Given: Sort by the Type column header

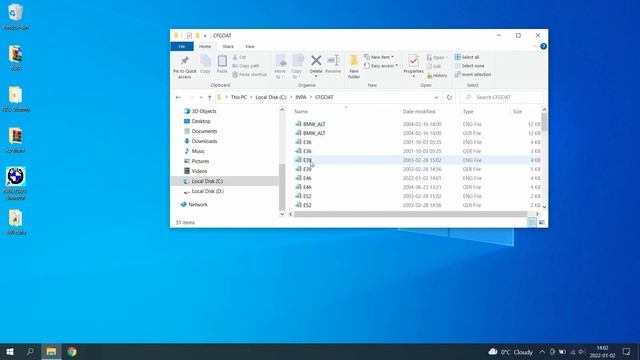Looking at the screenshot, I should pos(468,111).
